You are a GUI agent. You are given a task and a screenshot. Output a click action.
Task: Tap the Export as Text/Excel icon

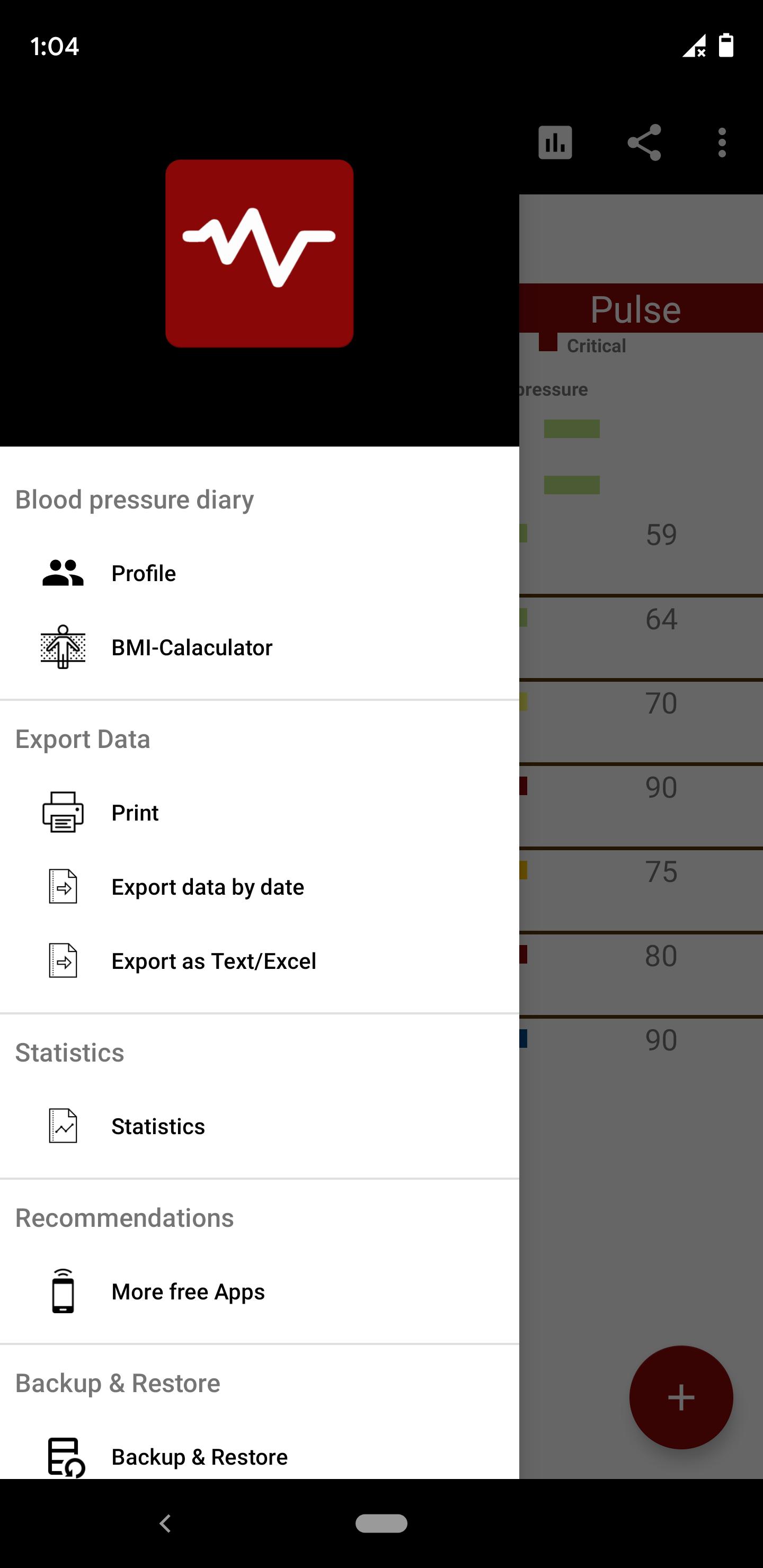[63, 960]
